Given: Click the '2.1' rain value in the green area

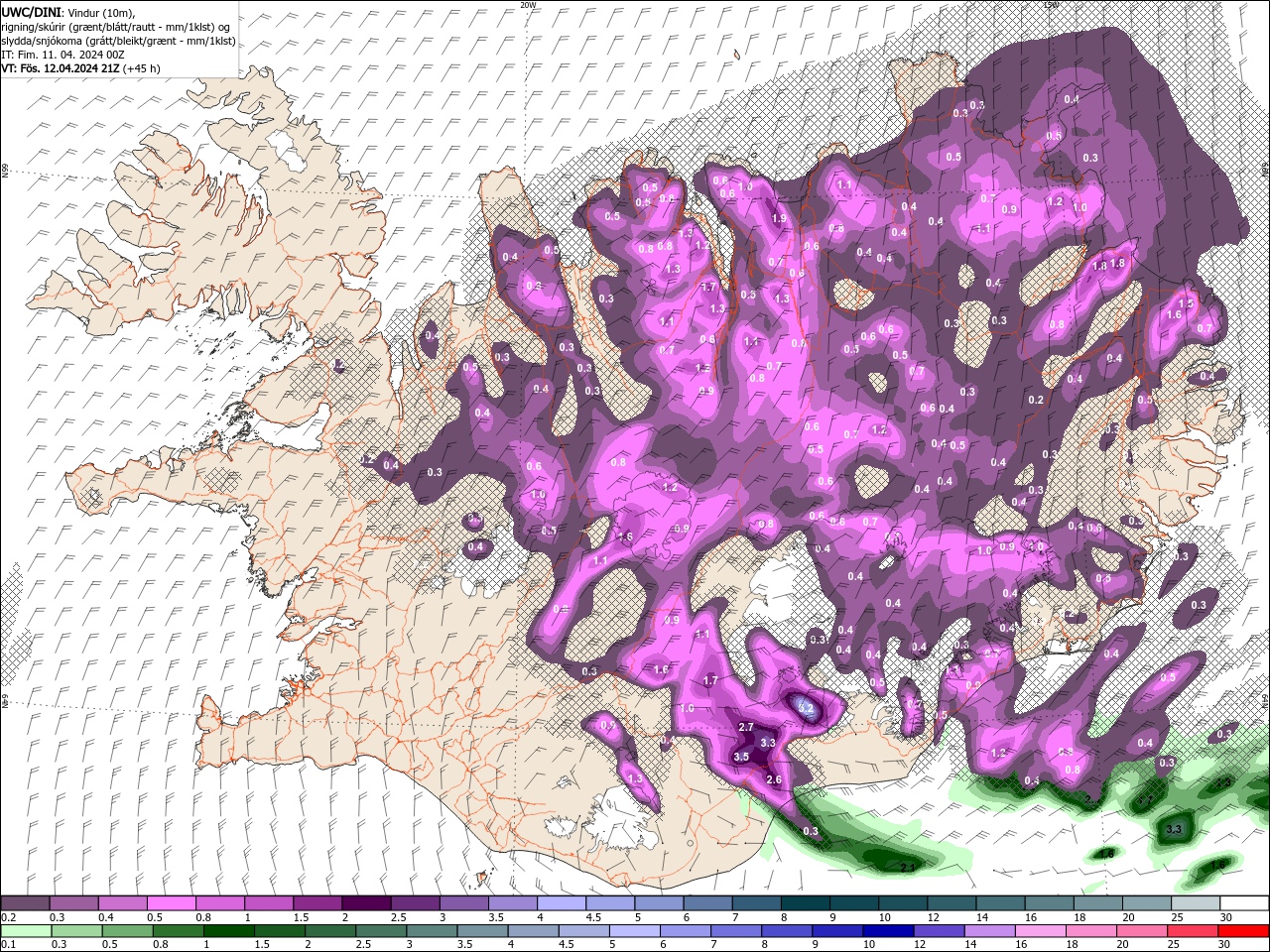Looking at the screenshot, I should (x=907, y=868).
